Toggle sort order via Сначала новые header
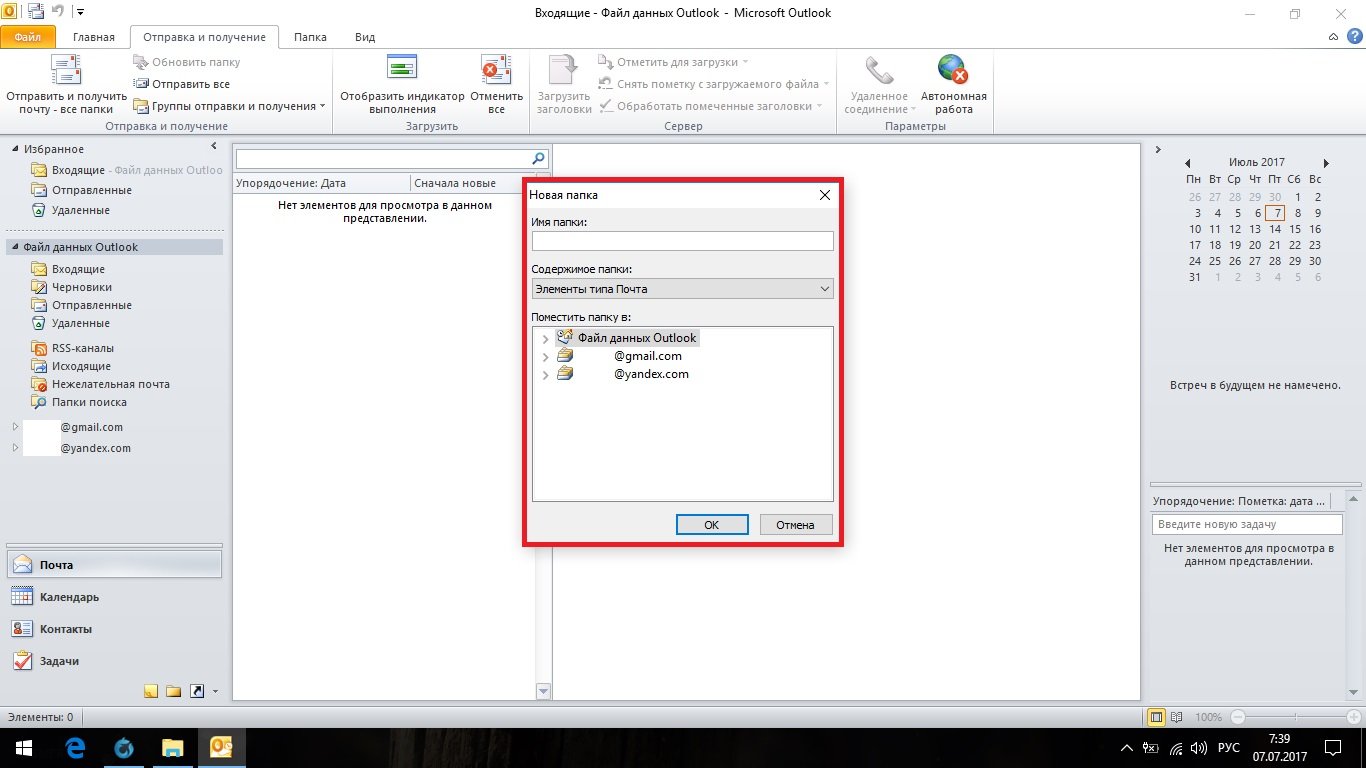 pyautogui.click(x=455, y=183)
